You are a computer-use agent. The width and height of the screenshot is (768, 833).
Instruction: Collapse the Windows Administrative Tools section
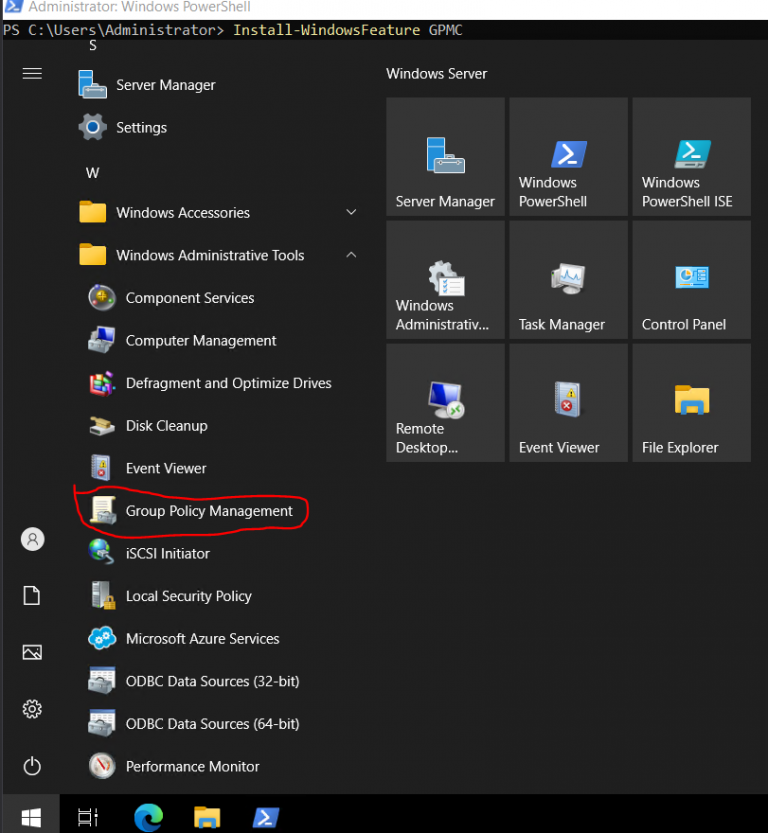[x=351, y=255]
